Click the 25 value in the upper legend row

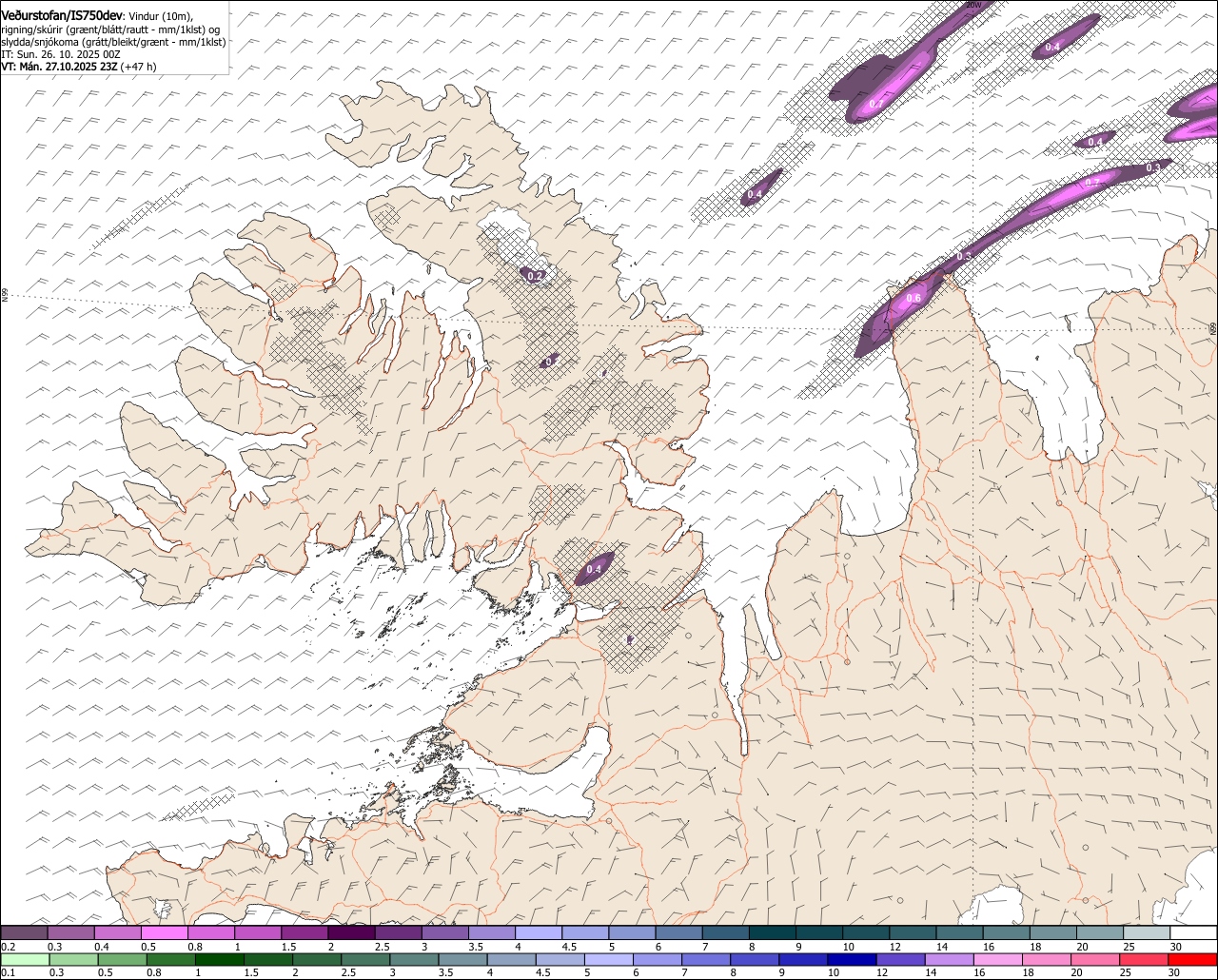[x=1129, y=947]
